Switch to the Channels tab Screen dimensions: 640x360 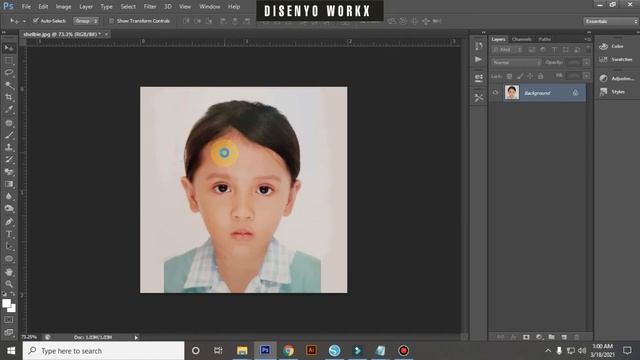(x=521, y=39)
